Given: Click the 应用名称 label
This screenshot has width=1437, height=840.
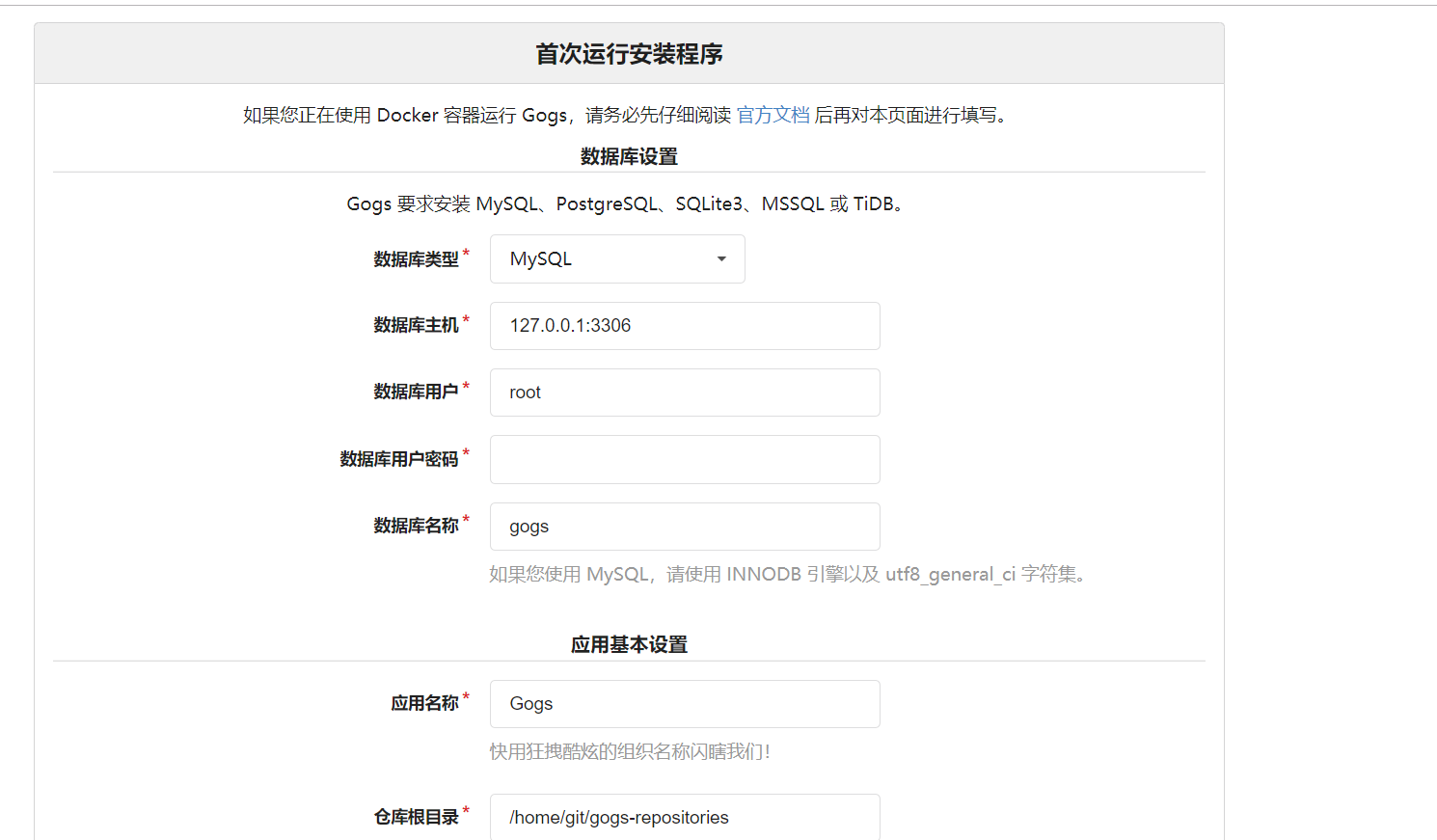Looking at the screenshot, I should (424, 703).
